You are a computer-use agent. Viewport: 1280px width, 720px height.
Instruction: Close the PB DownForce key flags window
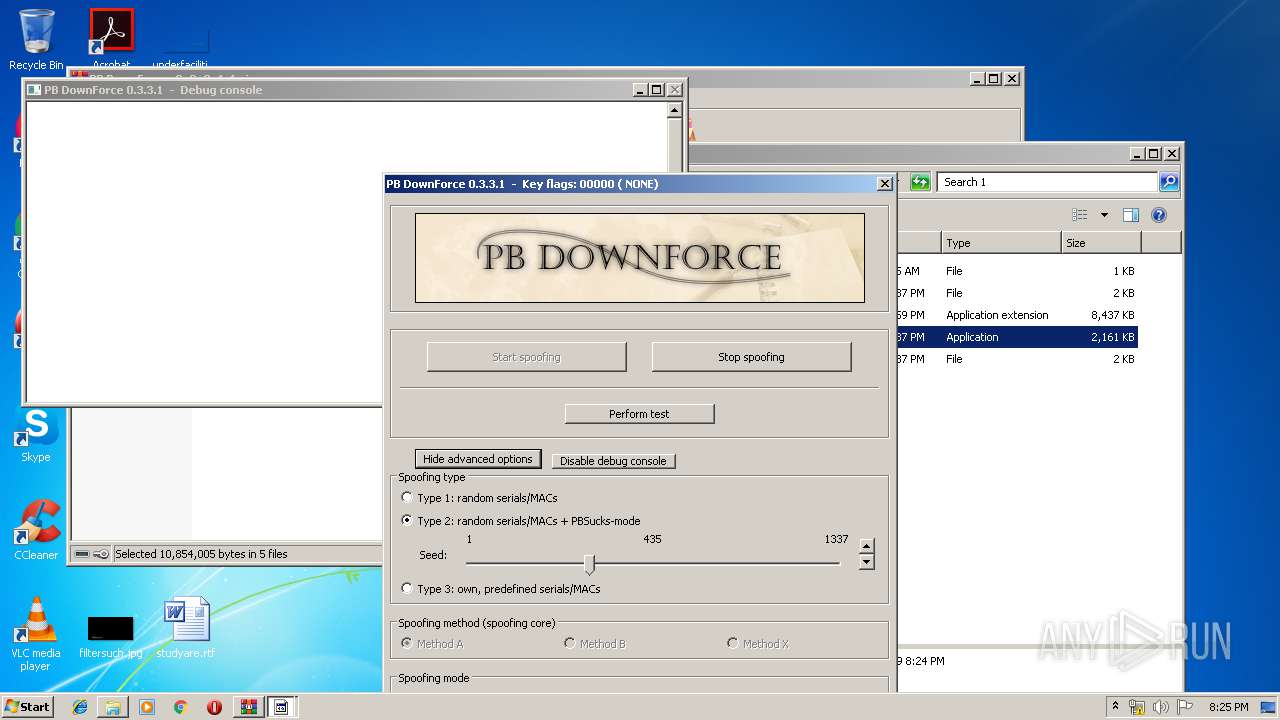point(884,184)
